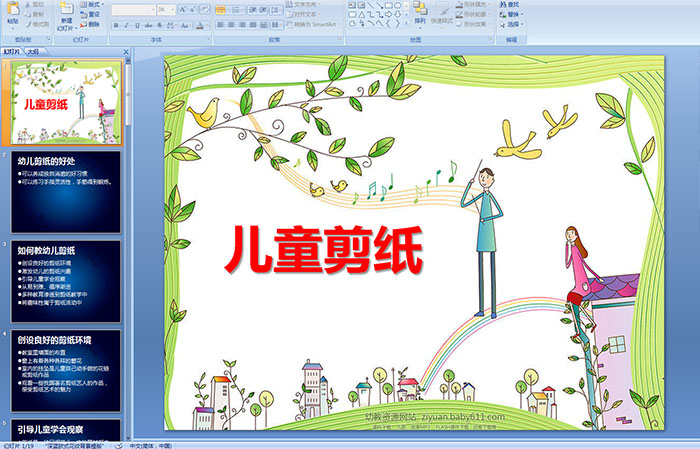
Task: Select the Right Arrow shape
Action: pyautogui.click(x=388, y=15)
